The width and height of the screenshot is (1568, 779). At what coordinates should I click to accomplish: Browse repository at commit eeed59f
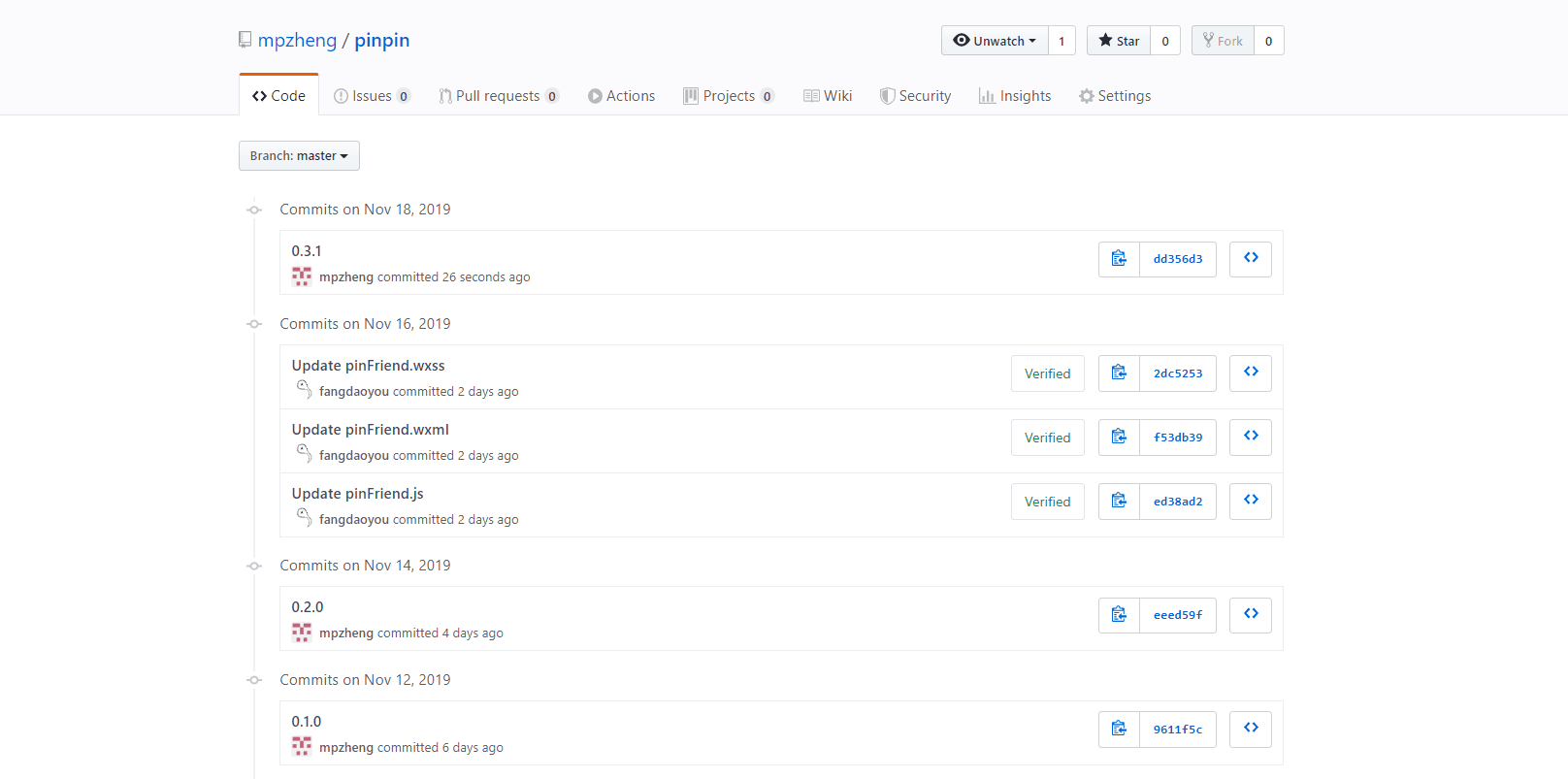pos(1251,615)
